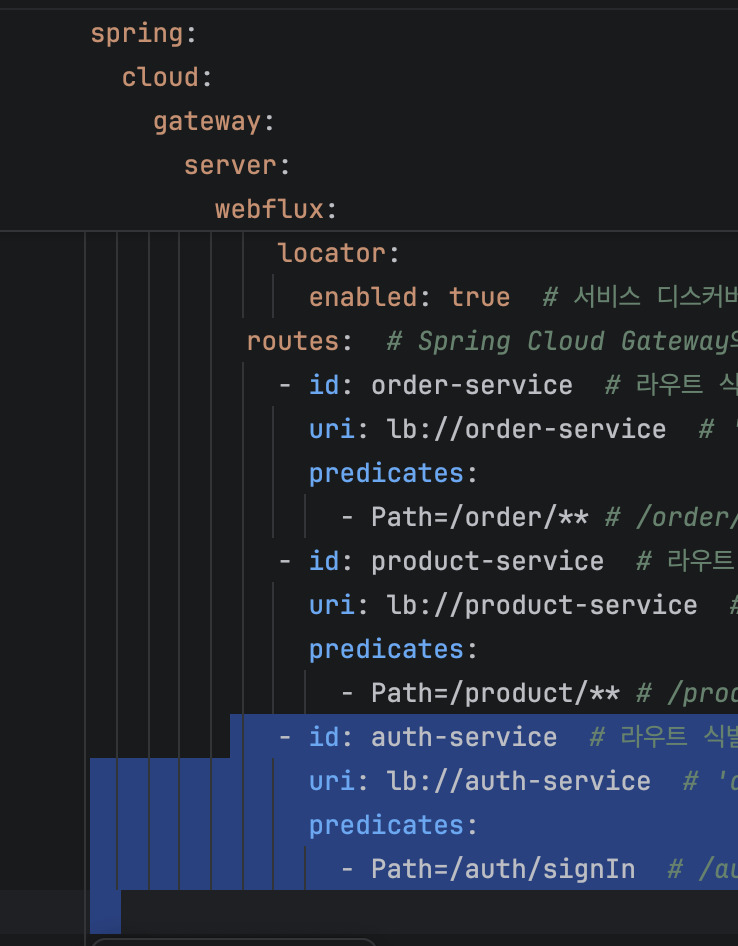
Task: Click the 'uri' key of product-service route
Action: pyautogui.click(x=332, y=606)
